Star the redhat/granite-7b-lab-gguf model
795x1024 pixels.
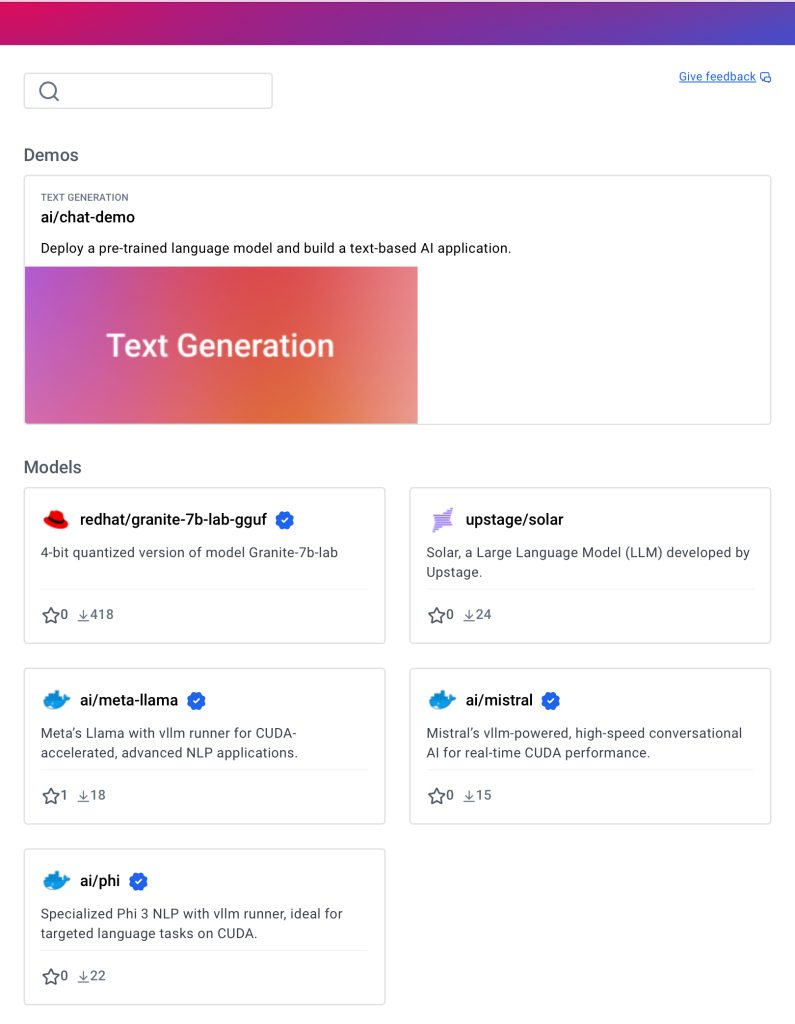50,615
